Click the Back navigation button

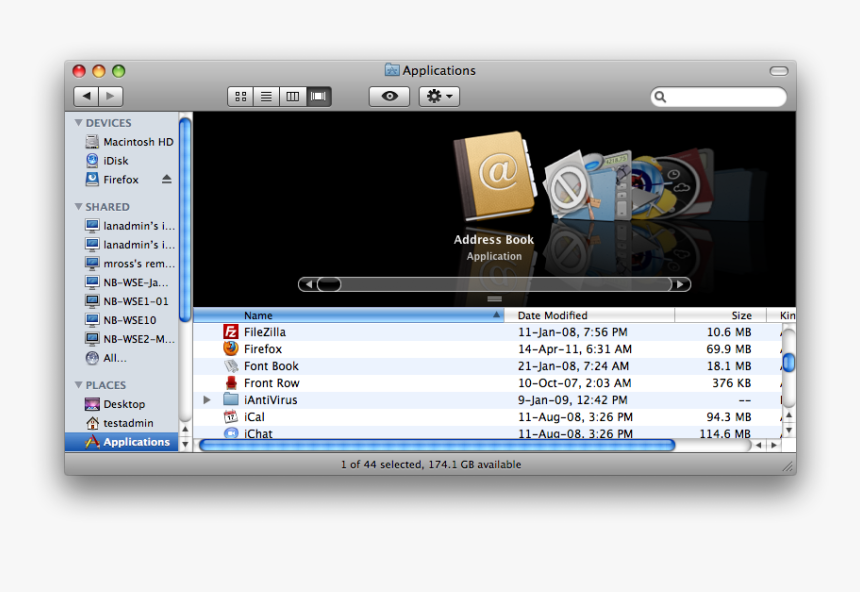point(87,95)
